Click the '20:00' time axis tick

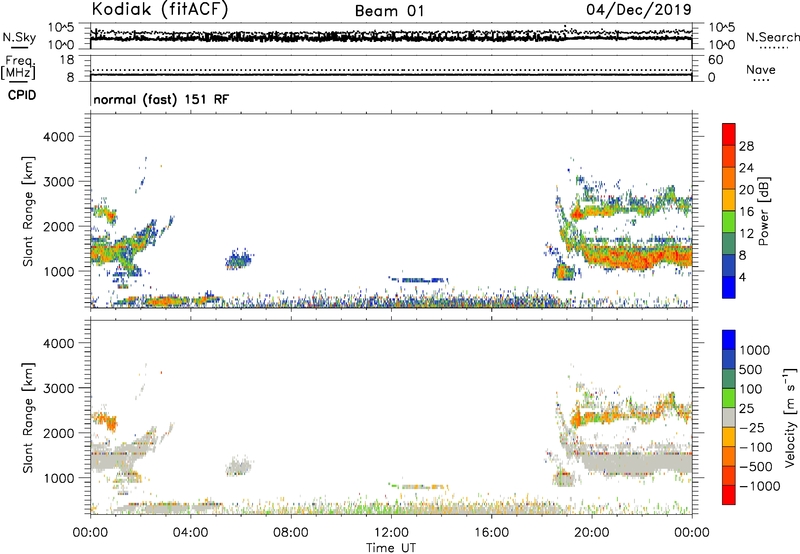coord(591,533)
